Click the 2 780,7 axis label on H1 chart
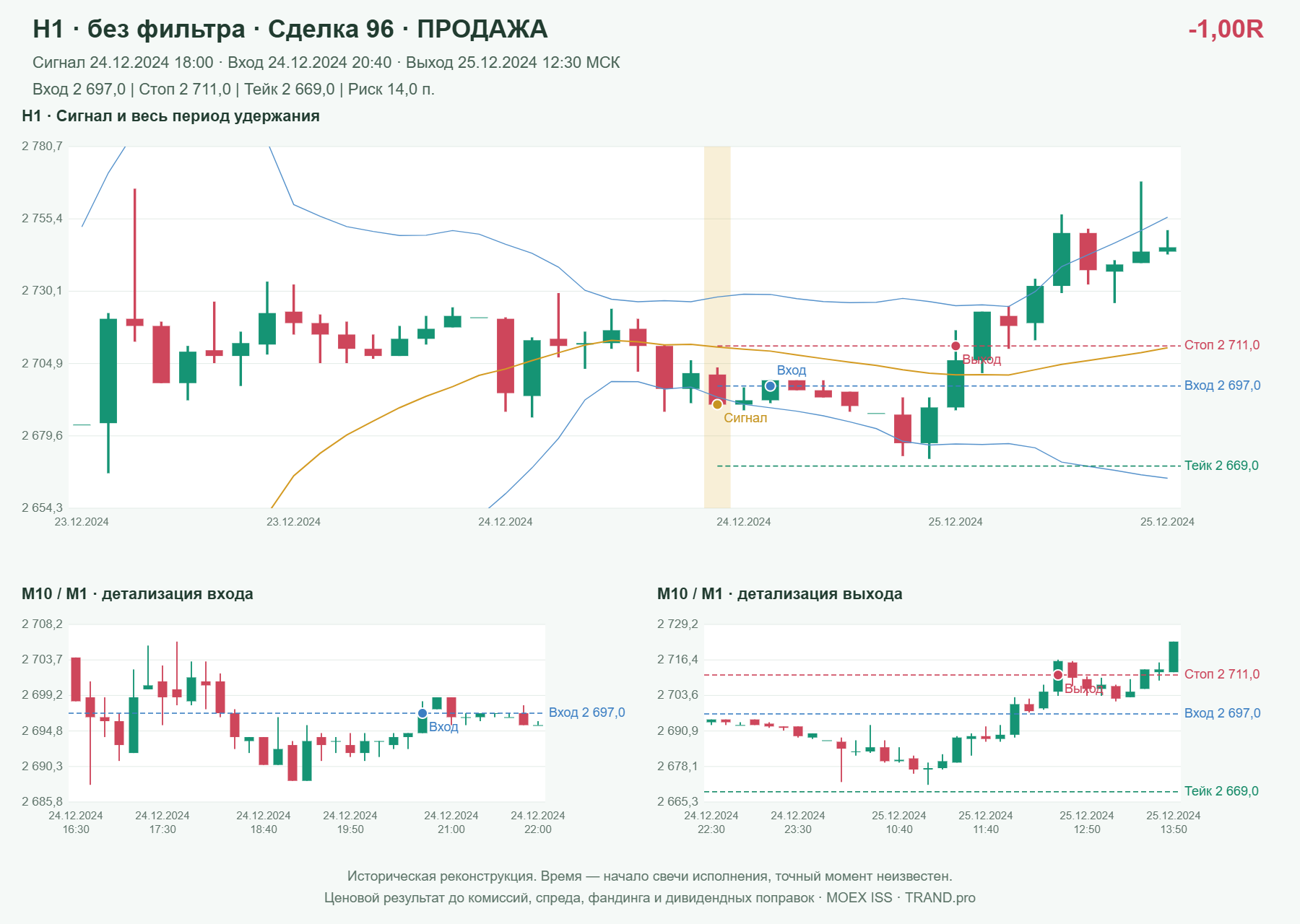The image size is (1300, 924). click(x=42, y=147)
